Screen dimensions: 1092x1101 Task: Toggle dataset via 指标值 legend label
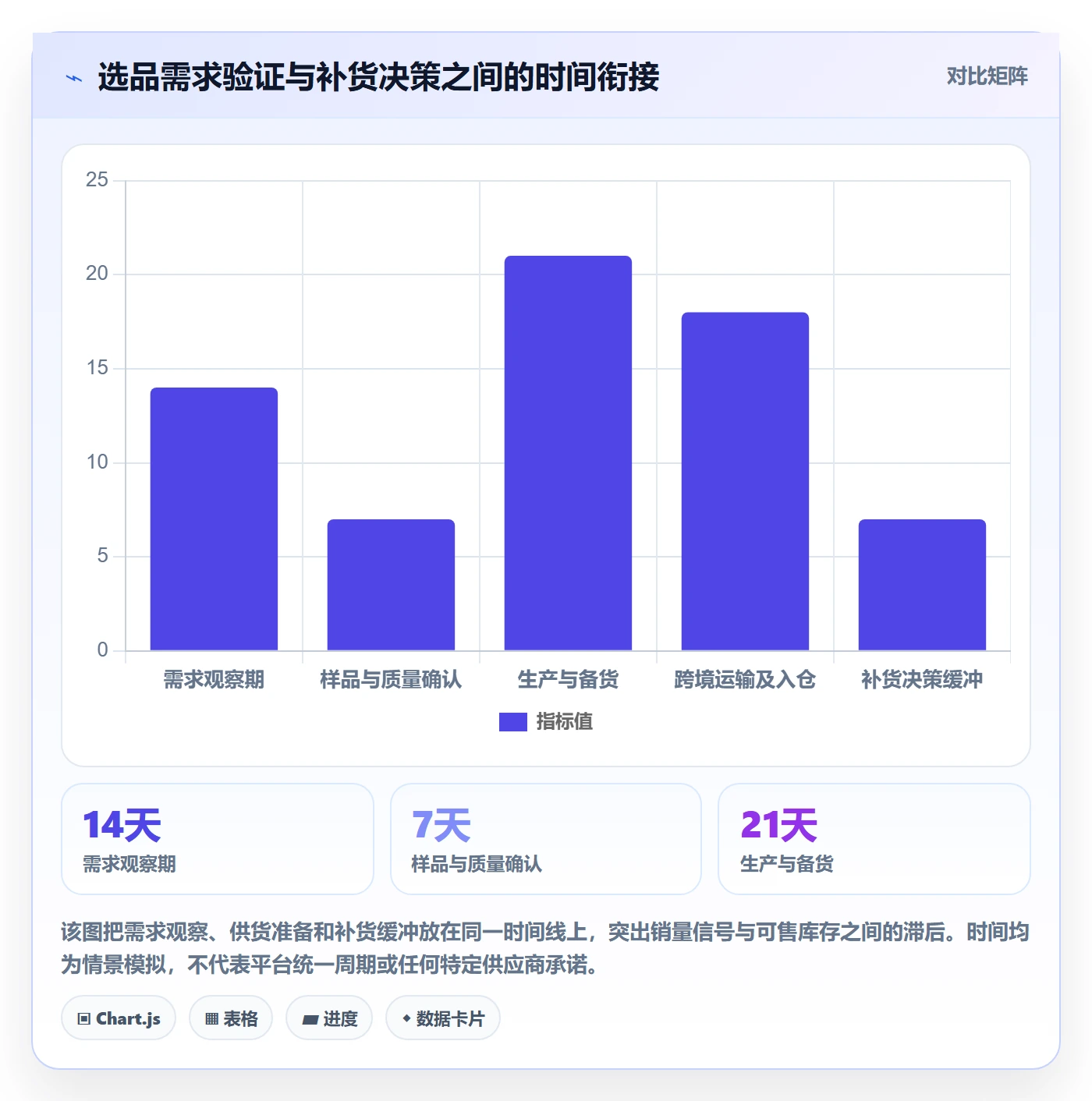(x=565, y=722)
